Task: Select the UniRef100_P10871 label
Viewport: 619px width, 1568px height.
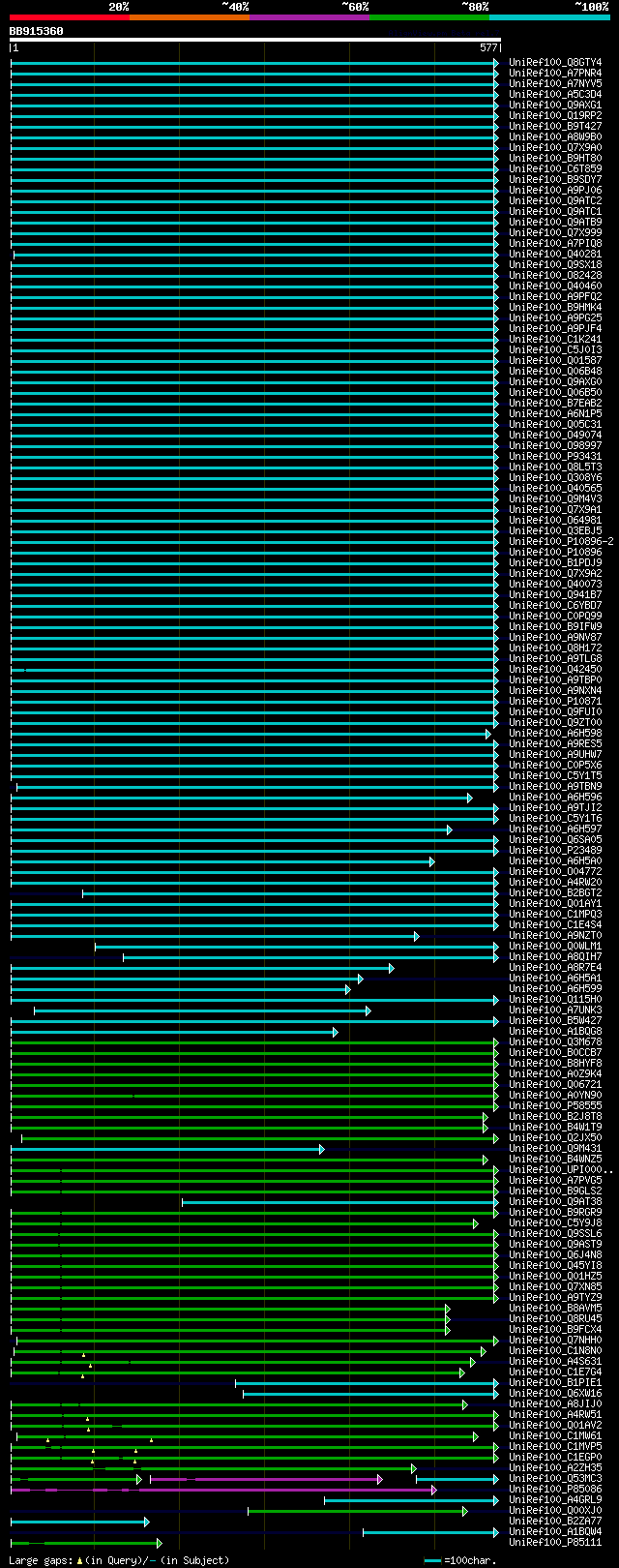Action: pyautogui.click(x=555, y=702)
